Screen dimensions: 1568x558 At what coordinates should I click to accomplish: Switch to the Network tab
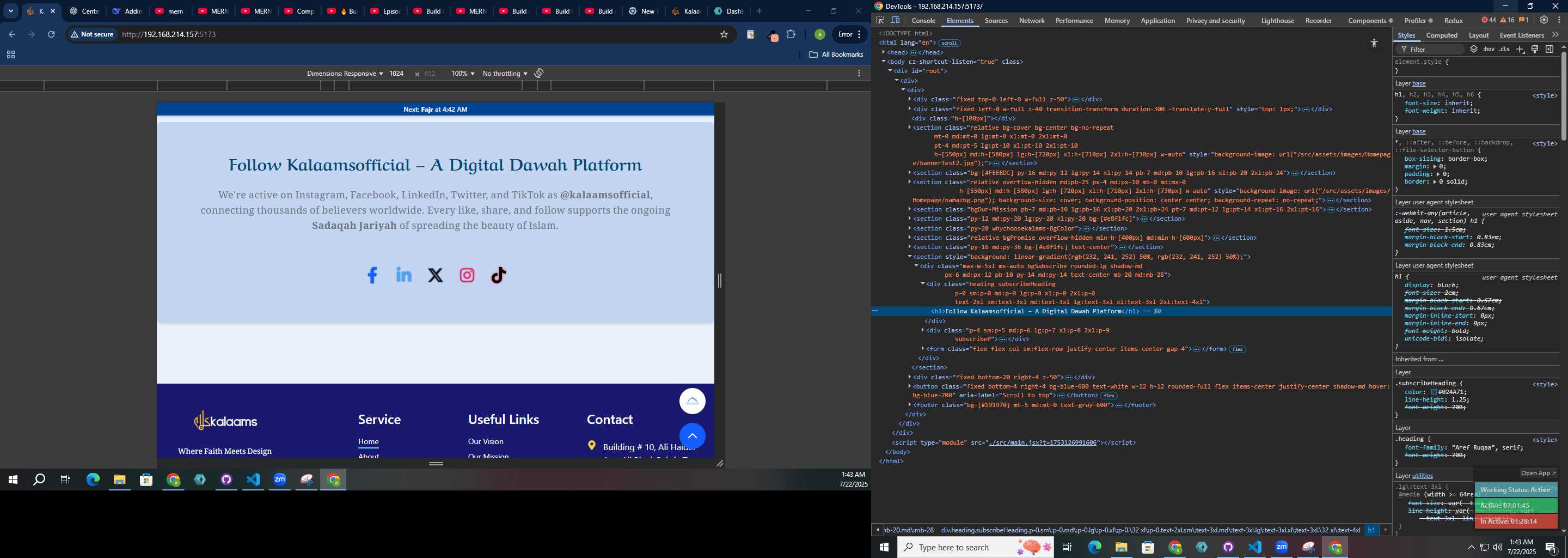point(1032,21)
